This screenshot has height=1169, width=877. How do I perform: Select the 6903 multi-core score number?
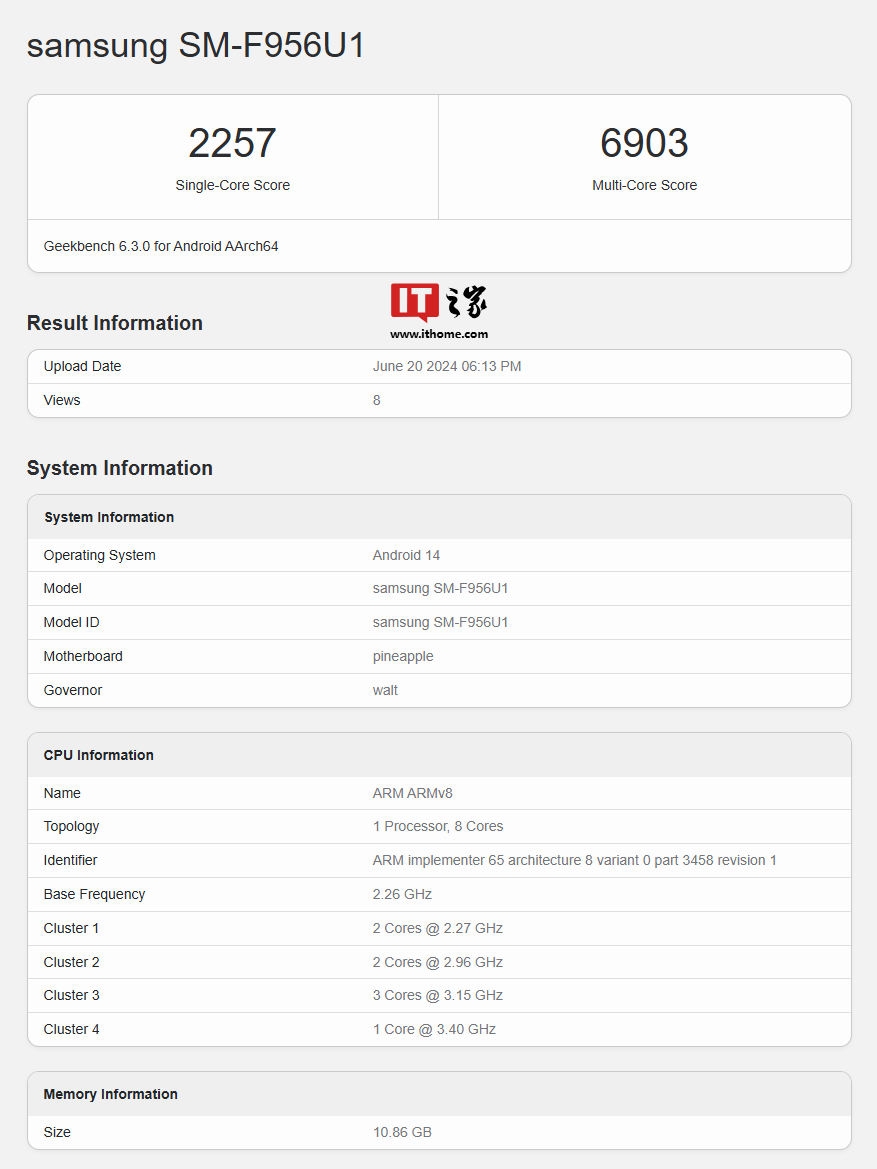click(x=644, y=144)
